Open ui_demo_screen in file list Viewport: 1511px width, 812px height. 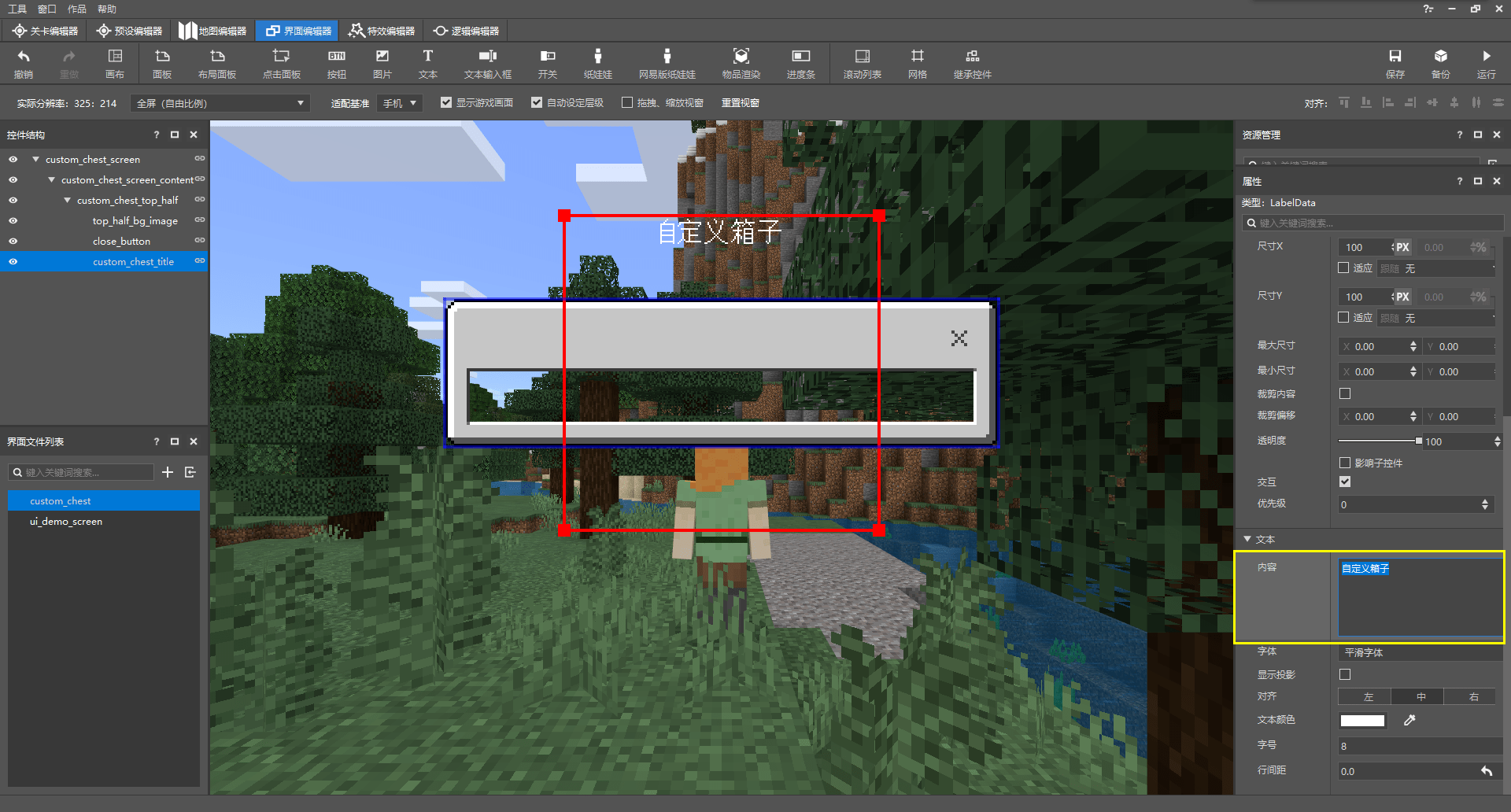[x=66, y=521]
